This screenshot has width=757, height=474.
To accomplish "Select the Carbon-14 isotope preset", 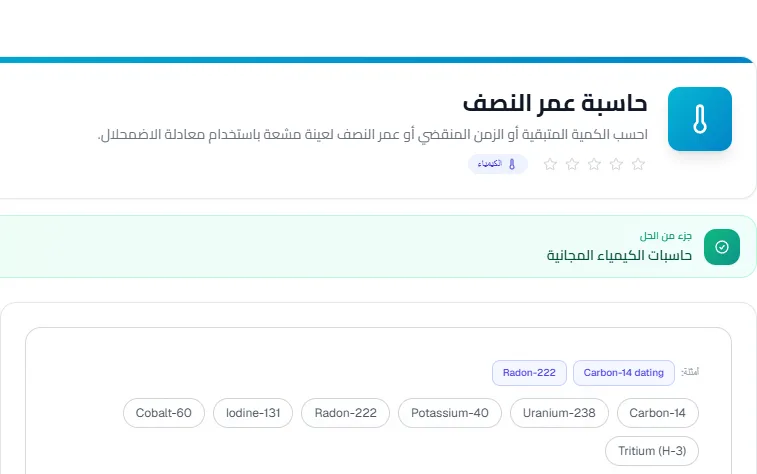I will click(658, 413).
